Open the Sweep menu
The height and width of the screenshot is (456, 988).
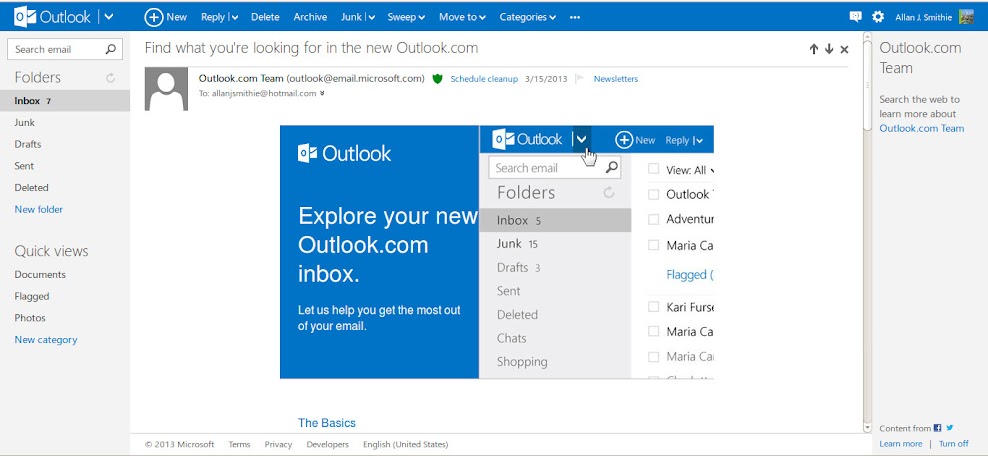[406, 17]
